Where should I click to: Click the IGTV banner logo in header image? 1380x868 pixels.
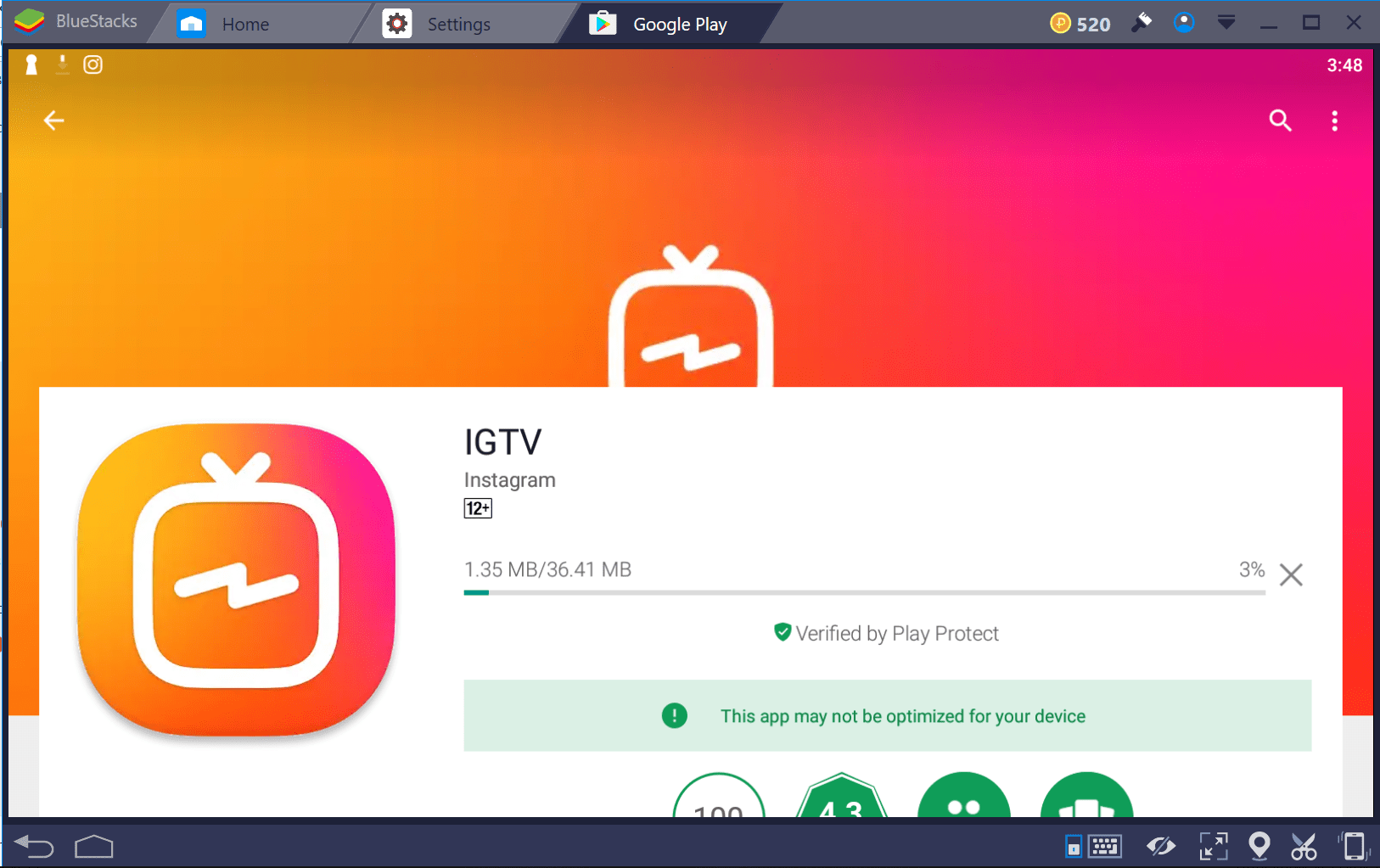coord(690,316)
